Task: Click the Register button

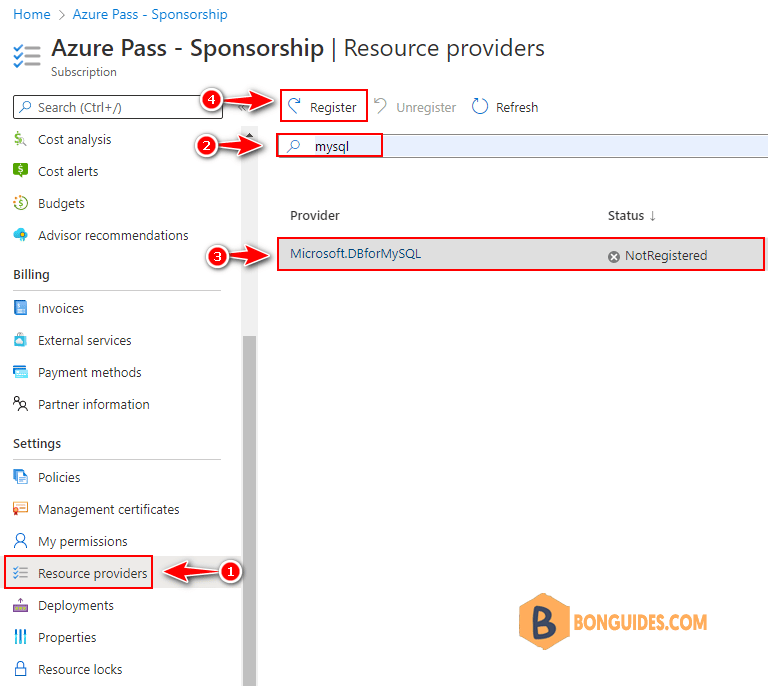Action: point(323,106)
